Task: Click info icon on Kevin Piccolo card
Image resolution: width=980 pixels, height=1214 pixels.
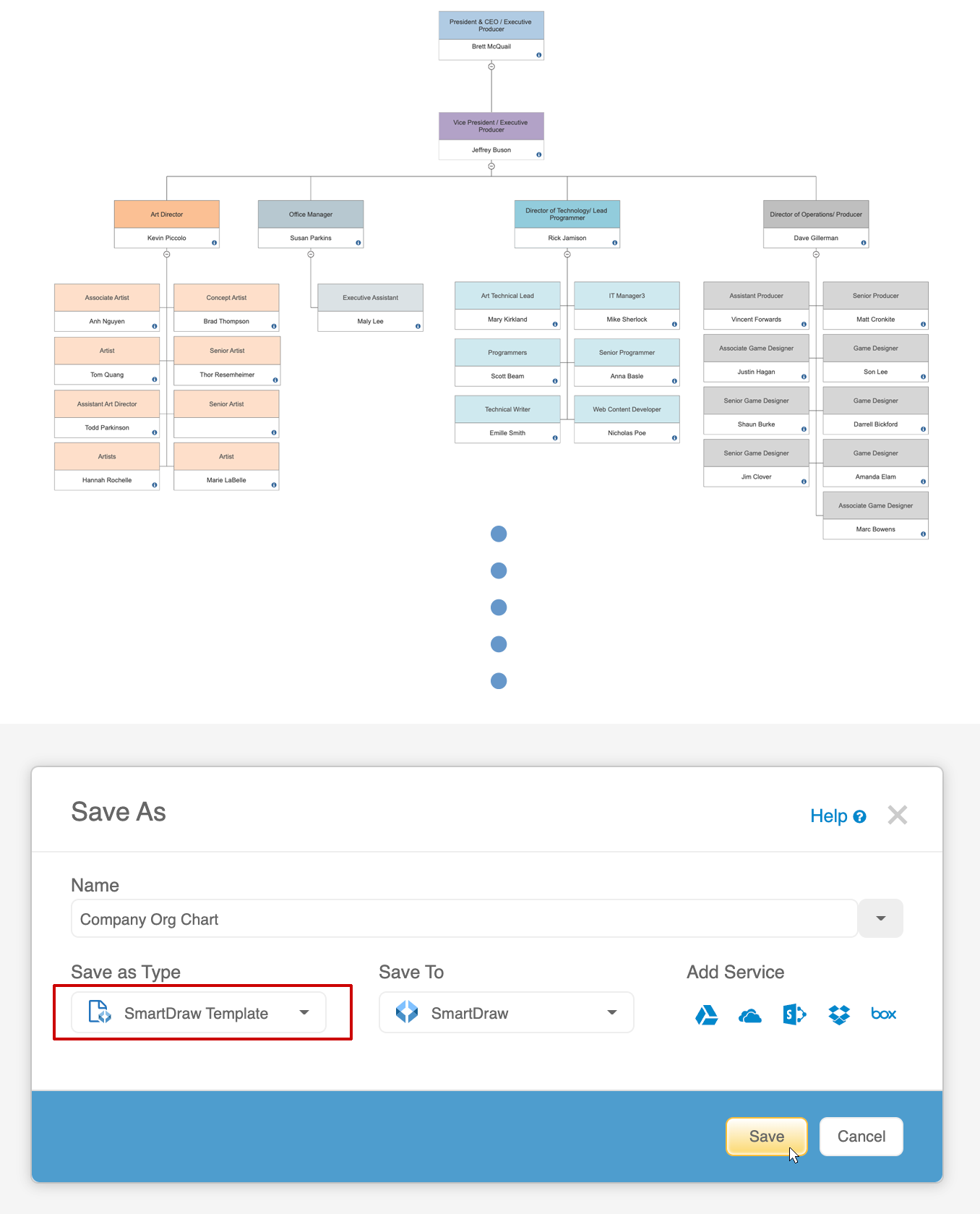Action: [214, 243]
